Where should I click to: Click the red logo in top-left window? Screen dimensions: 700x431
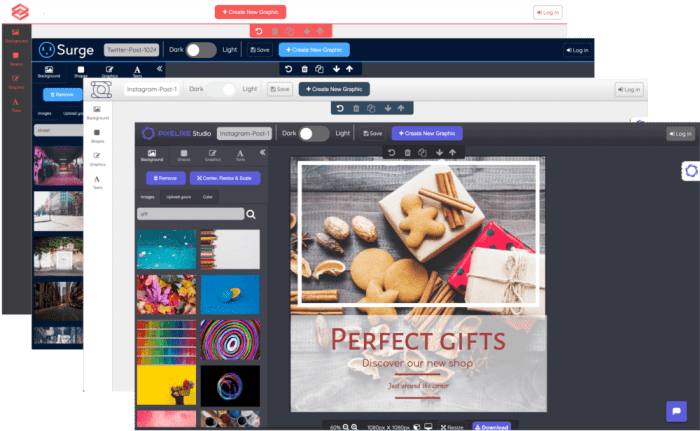tap(20, 12)
